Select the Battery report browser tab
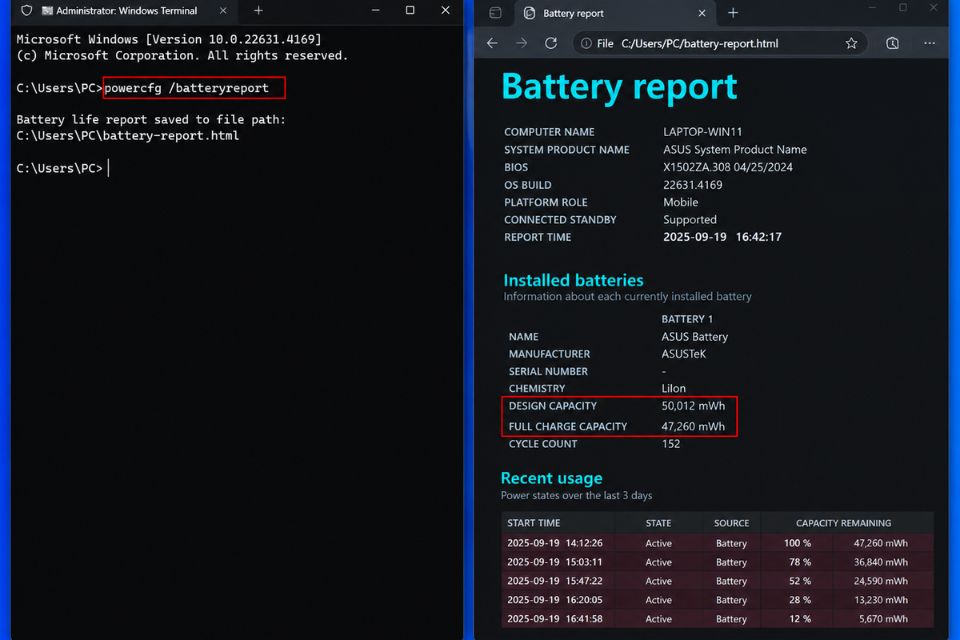Image resolution: width=960 pixels, height=640 pixels. [x=616, y=13]
